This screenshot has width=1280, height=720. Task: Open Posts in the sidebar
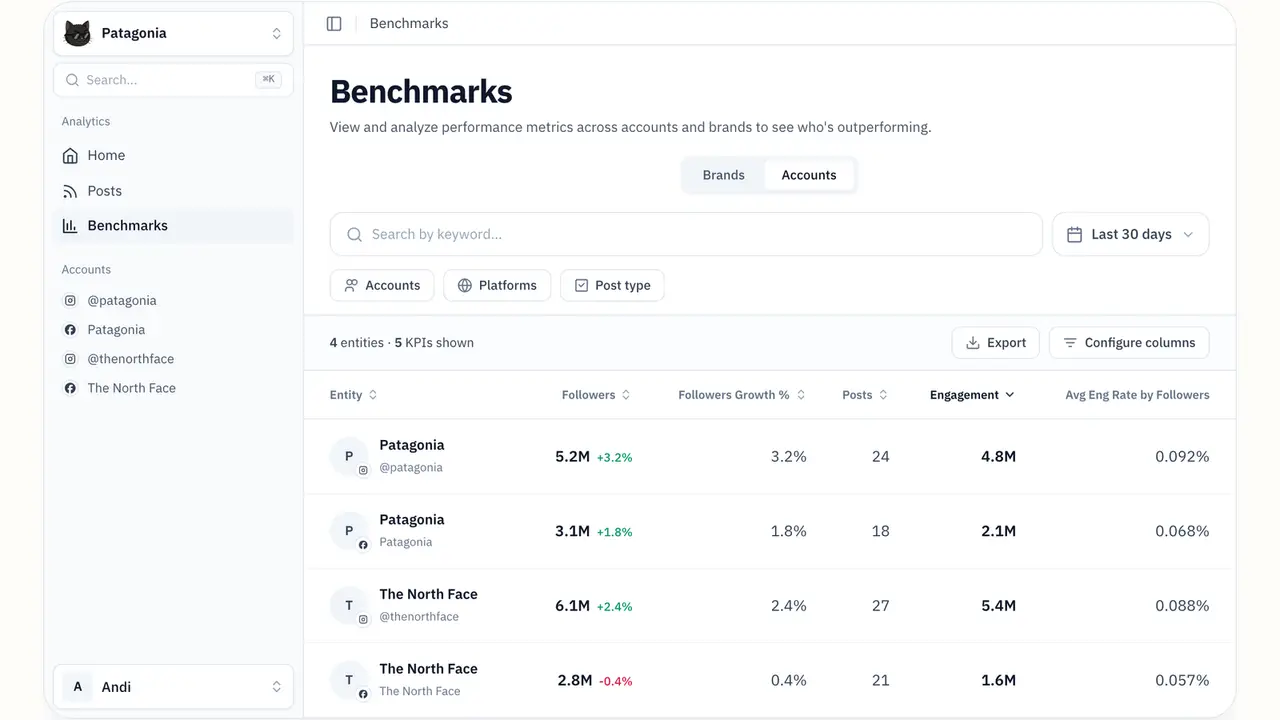click(x=173, y=191)
